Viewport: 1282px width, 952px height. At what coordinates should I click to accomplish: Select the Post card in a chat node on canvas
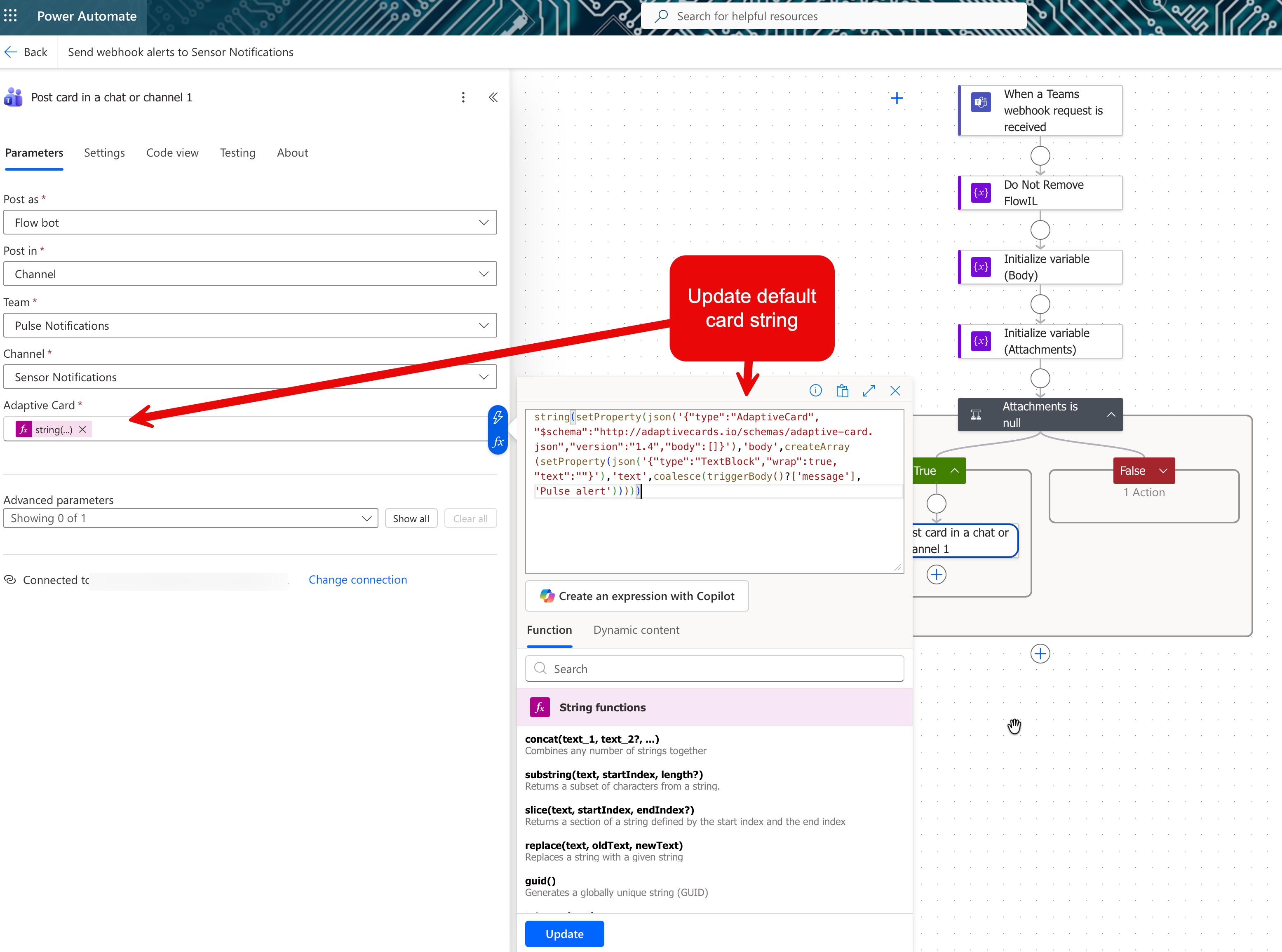pos(965,541)
